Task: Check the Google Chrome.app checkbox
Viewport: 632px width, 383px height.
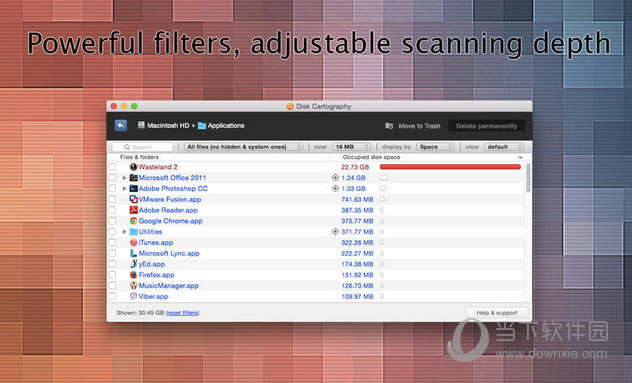Action: [112, 221]
